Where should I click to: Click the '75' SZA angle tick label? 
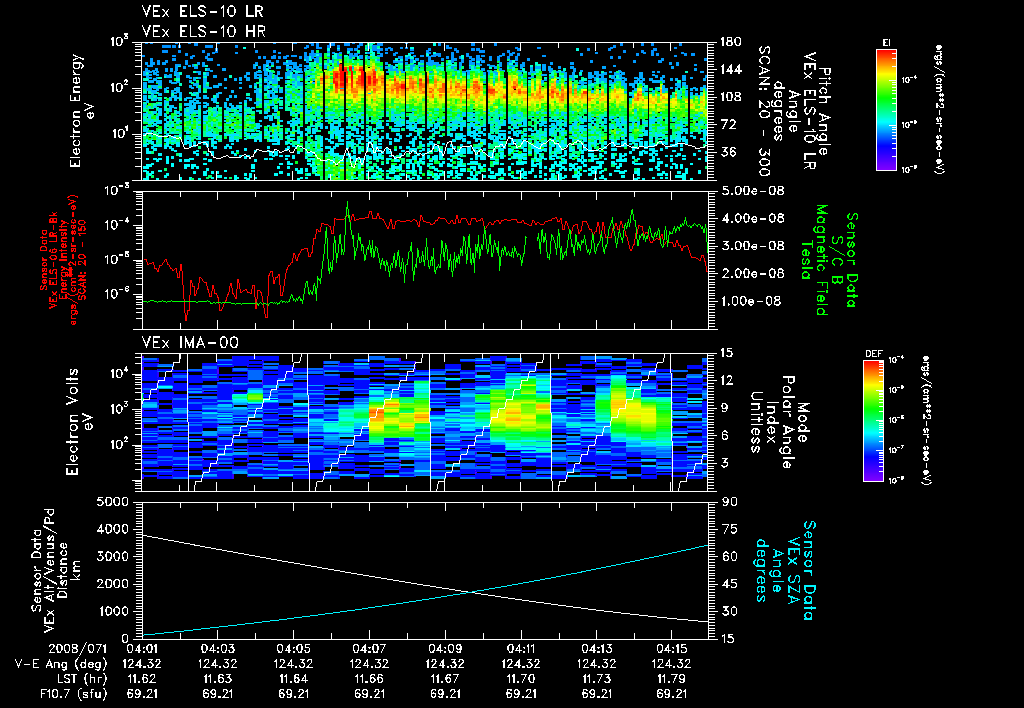[x=729, y=529]
